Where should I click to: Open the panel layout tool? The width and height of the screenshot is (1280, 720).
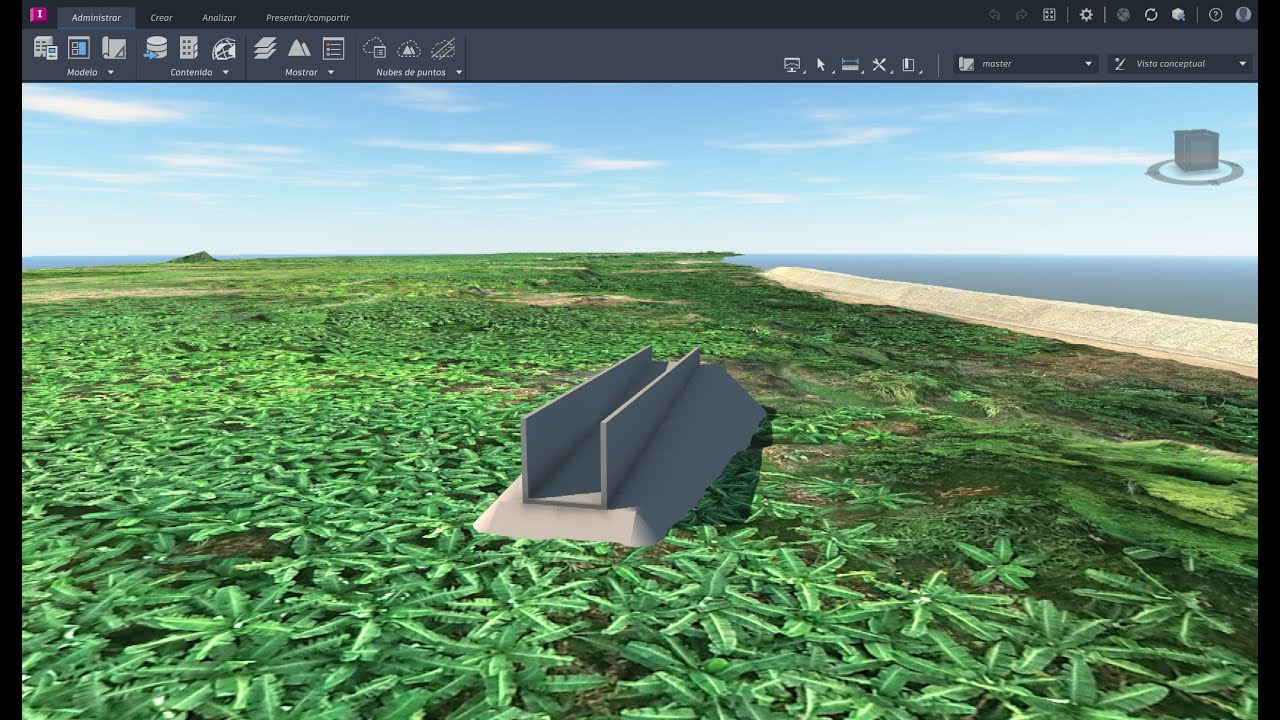908,65
